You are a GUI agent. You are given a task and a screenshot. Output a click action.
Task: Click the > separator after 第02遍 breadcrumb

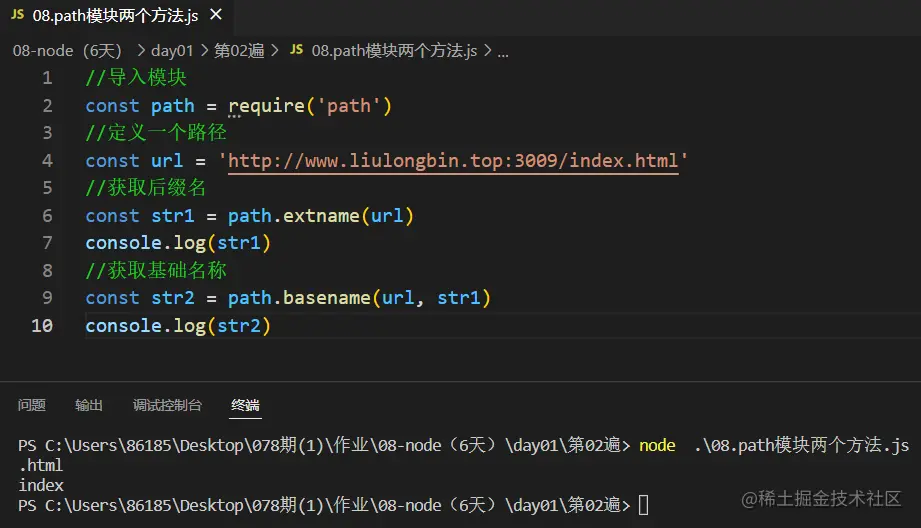275,51
